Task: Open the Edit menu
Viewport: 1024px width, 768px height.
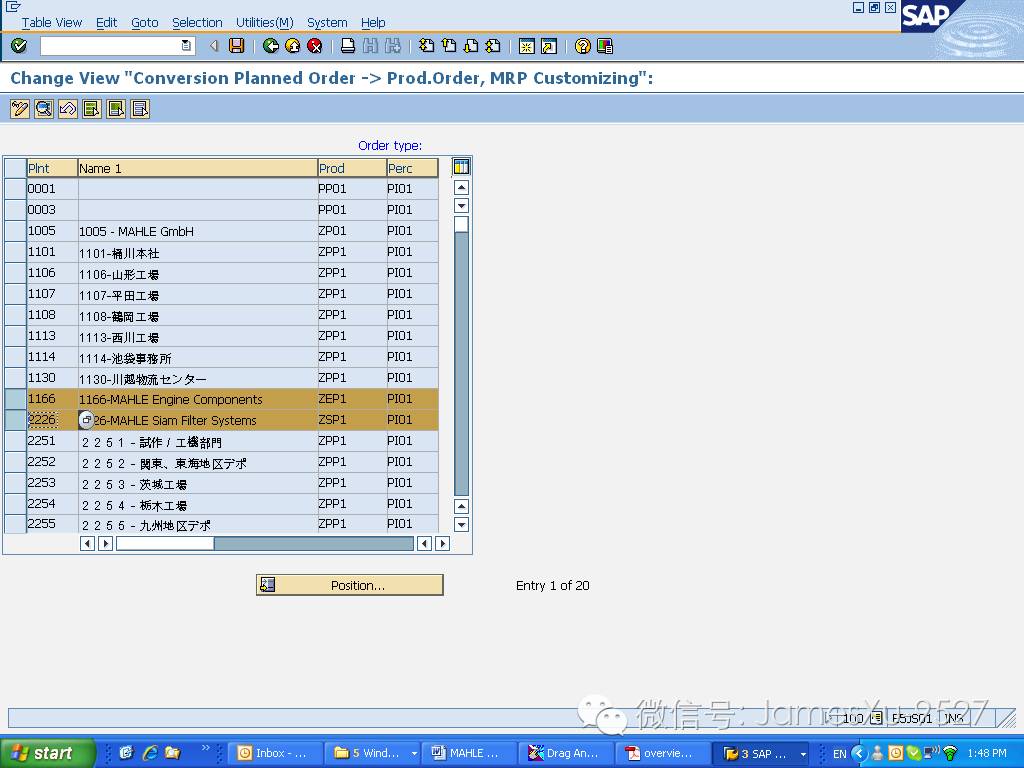Action: click(106, 22)
